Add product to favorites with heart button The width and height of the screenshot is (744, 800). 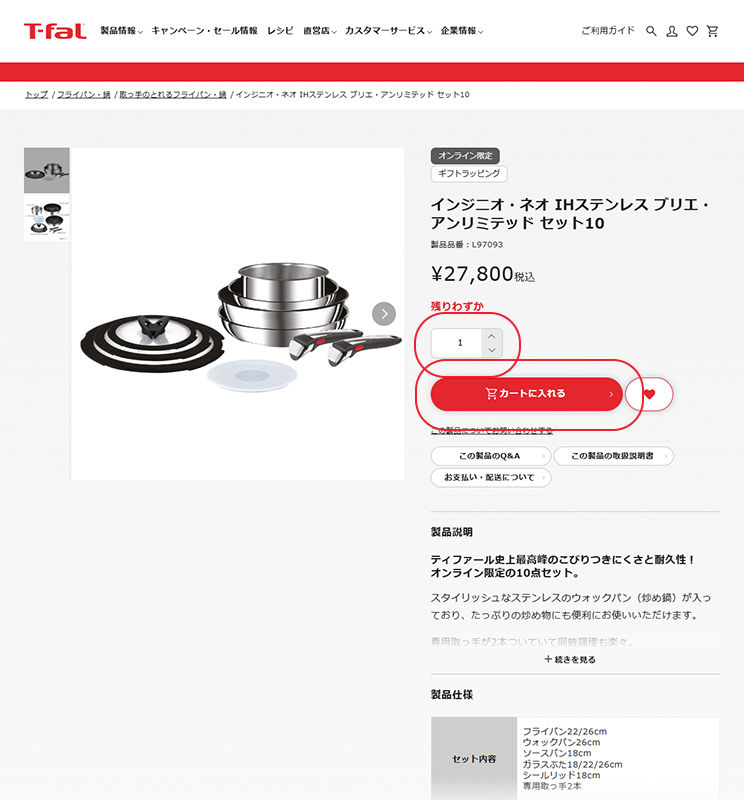tap(649, 394)
